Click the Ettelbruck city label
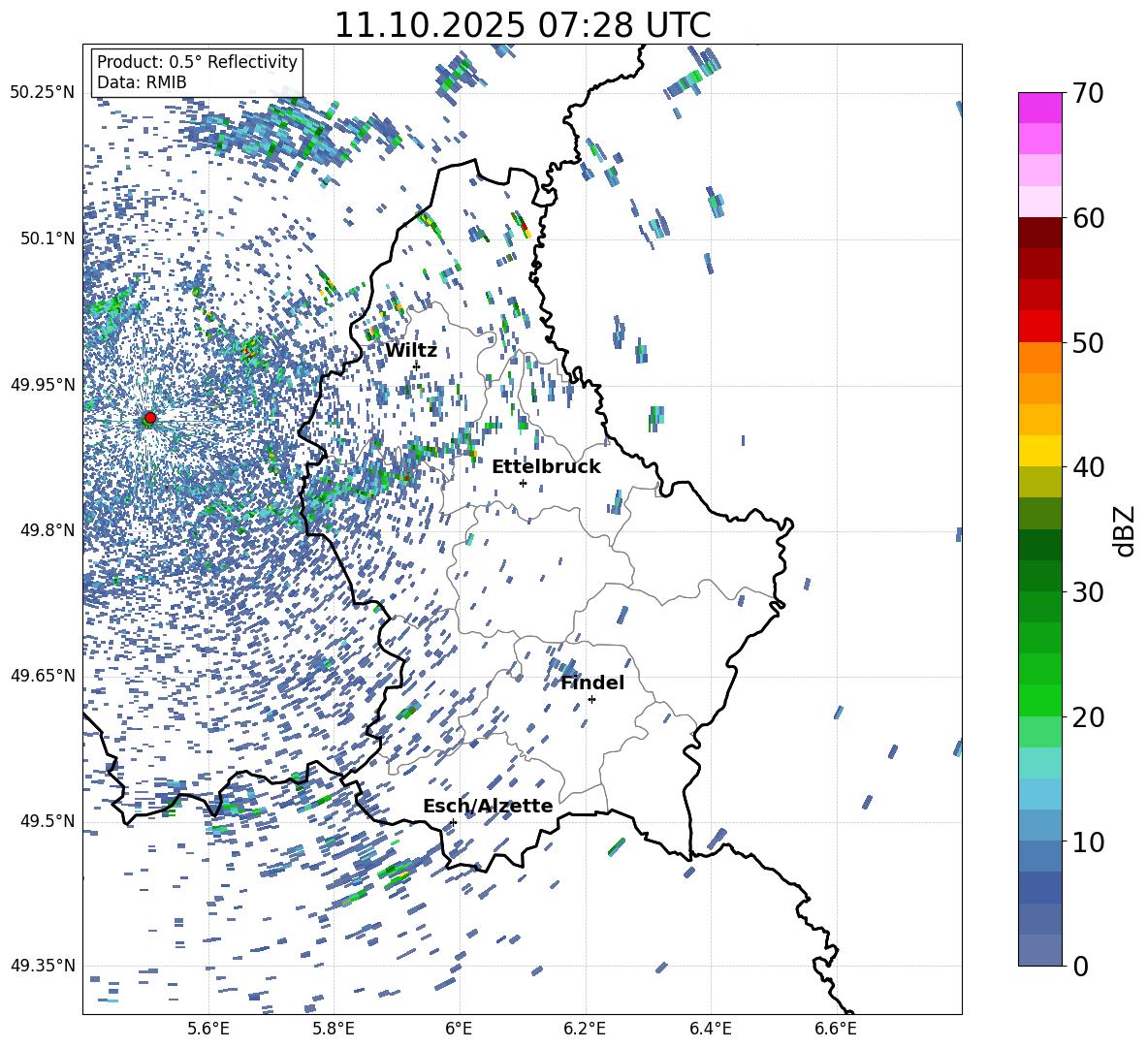 click(x=546, y=466)
